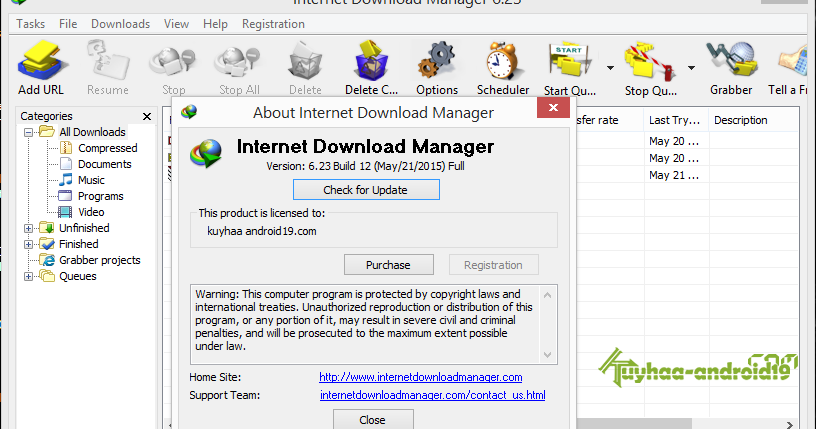This screenshot has width=816, height=429.
Task: Open the contact_us.html Support Team link
Action: [432, 395]
